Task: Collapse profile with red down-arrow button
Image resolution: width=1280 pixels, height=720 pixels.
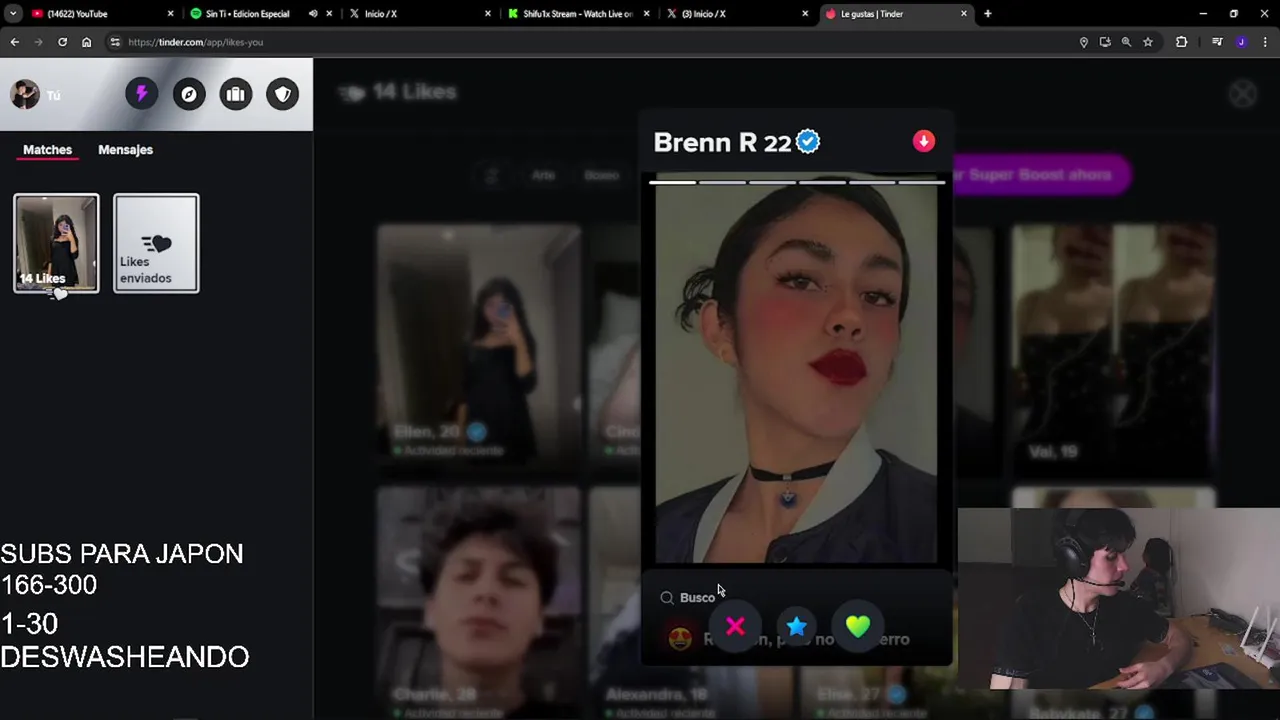Action: [x=923, y=141]
